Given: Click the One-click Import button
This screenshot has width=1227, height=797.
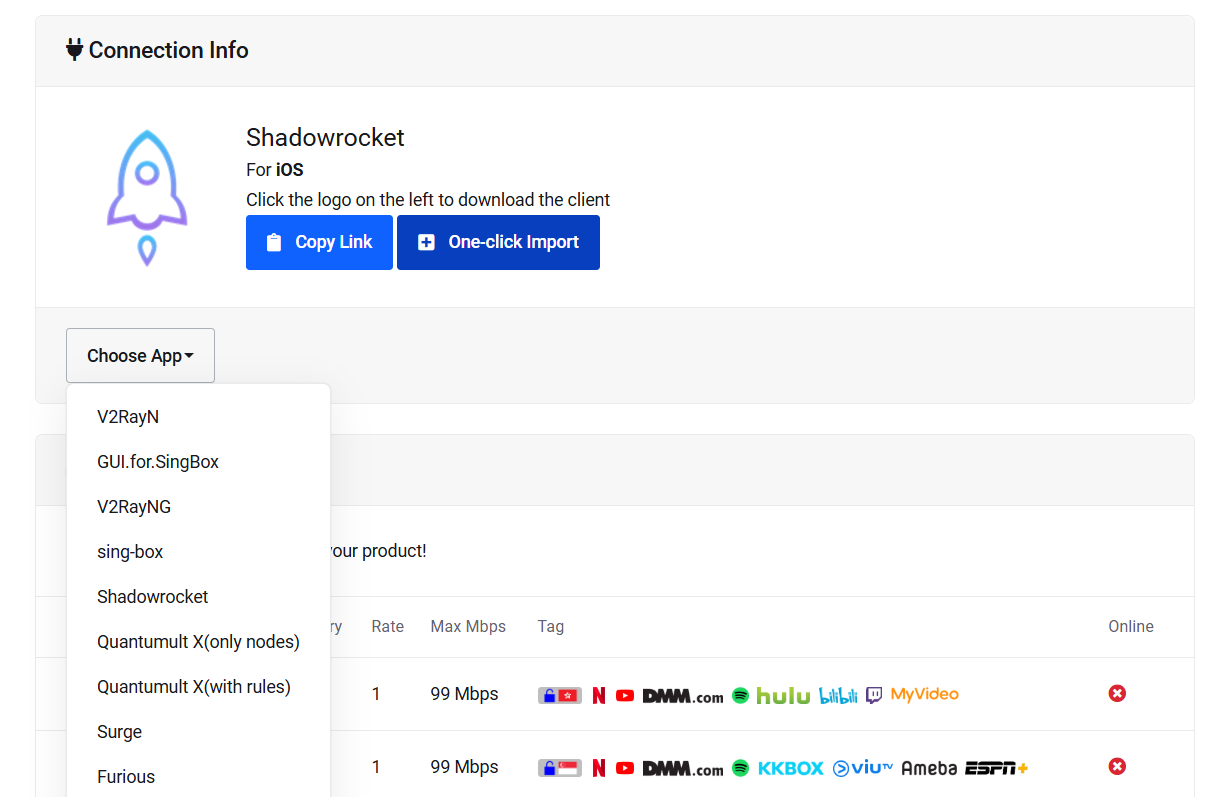Looking at the screenshot, I should [498, 242].
